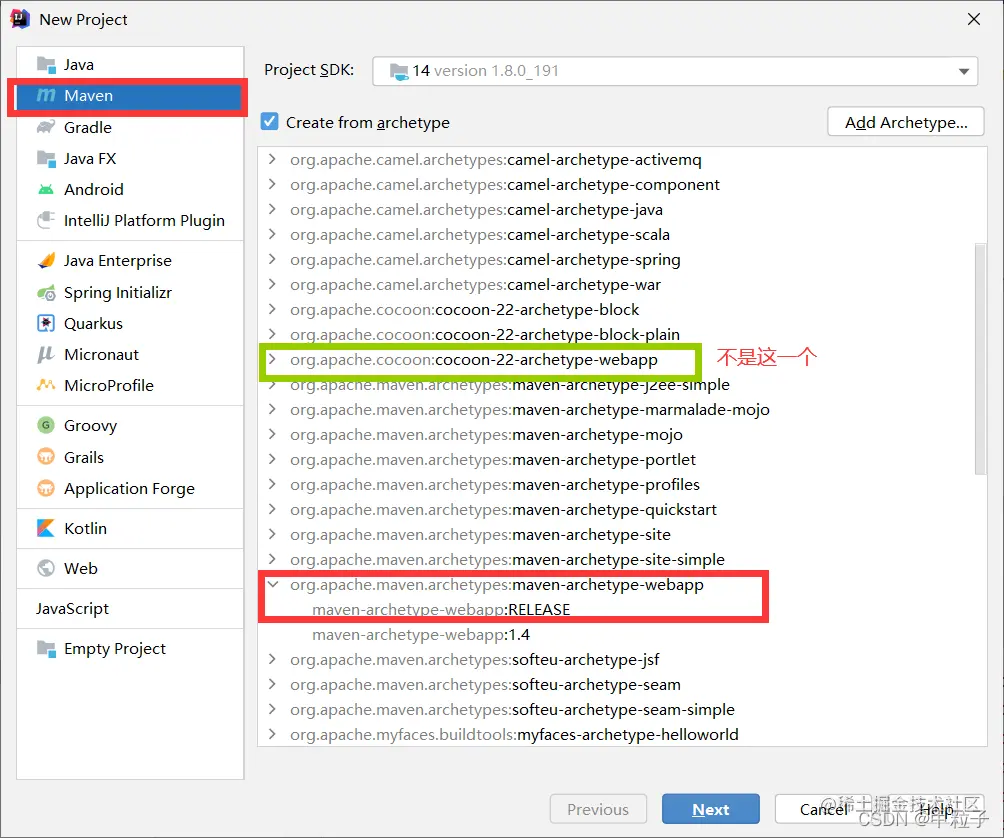Viewport: 1004px width, 838px height.
Task: Click the SDK folder icon in combo box
Action: [399, 71]
